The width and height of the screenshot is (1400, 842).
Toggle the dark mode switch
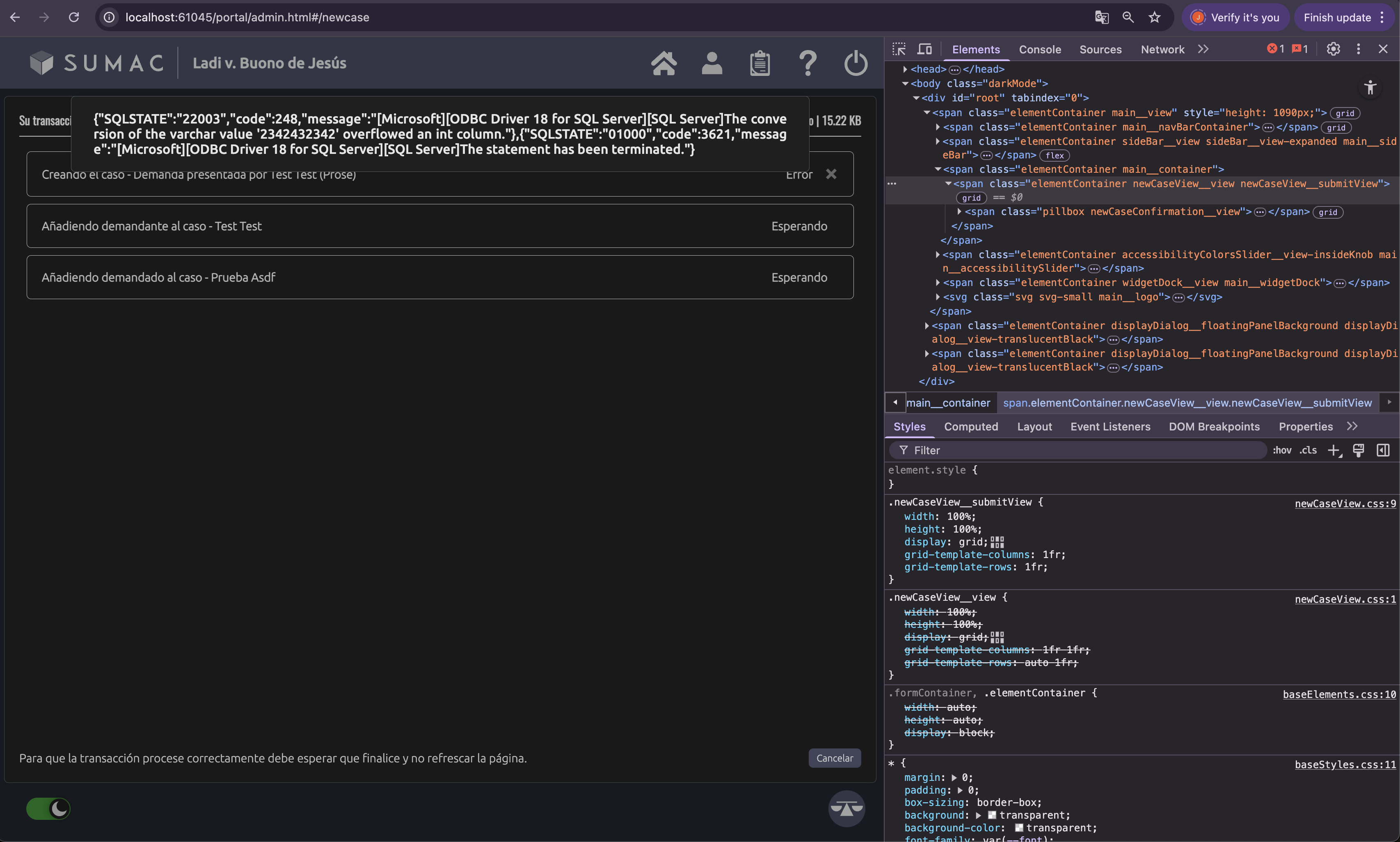48,808
